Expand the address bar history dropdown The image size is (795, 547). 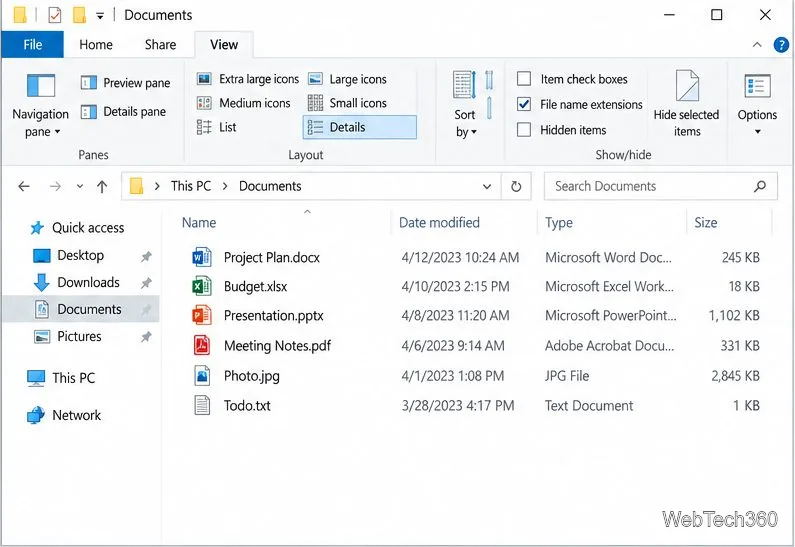pos(487,187)
